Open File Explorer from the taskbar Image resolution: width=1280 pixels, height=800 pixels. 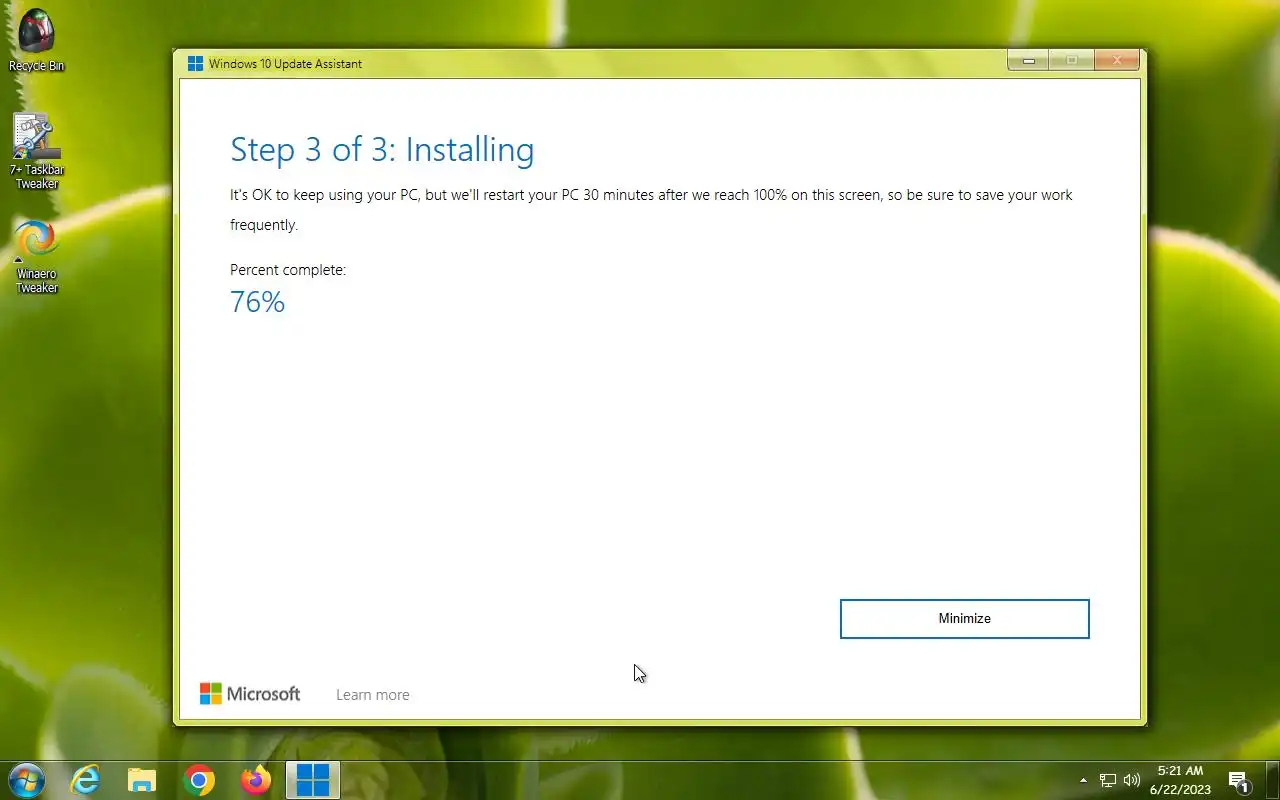(142, 780)
